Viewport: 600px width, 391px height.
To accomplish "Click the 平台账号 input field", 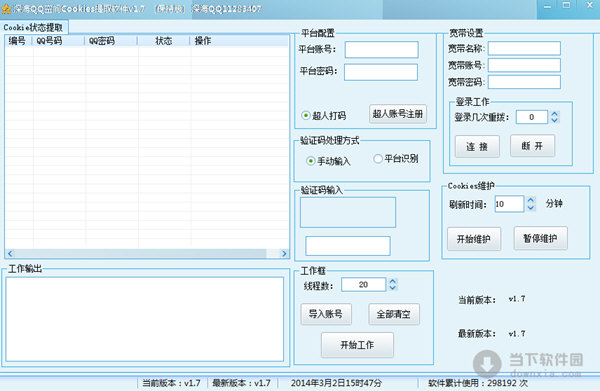I will pyautogui.click(x=382, y=50).
